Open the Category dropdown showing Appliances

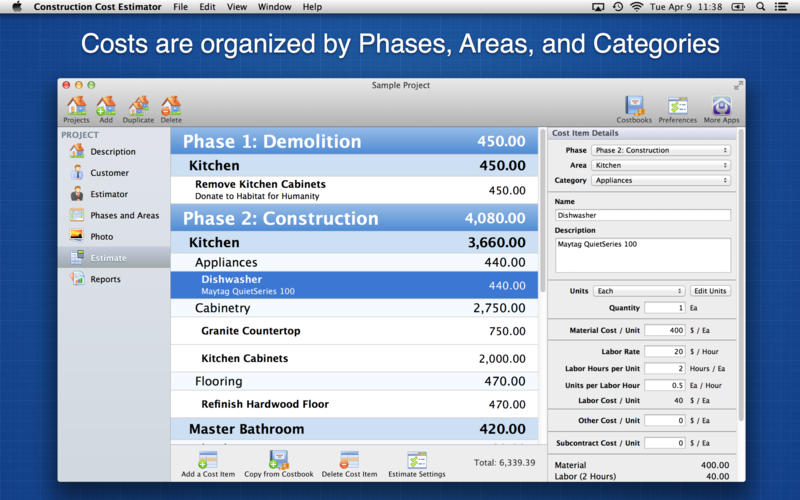click(x=660, y=181)
